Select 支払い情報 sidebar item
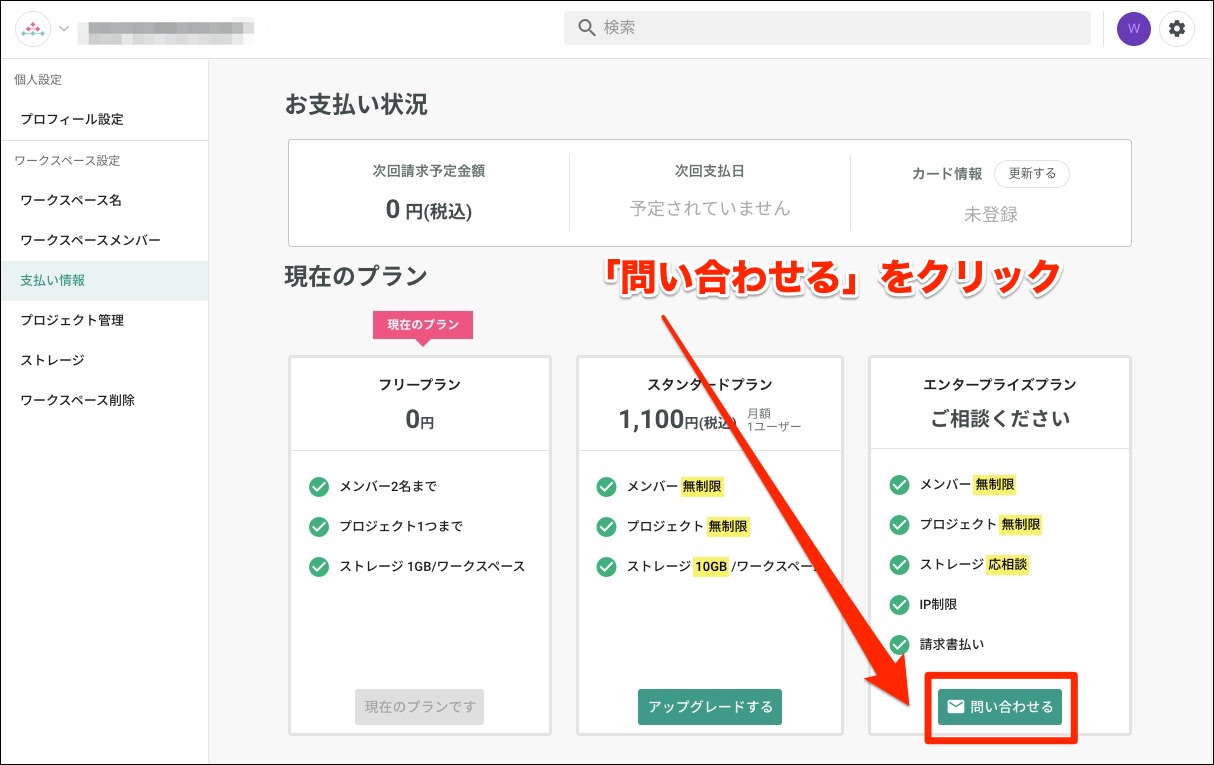The height and width of the screenshot is (765, 1214). pyautogui.click(x=53, y=280)
